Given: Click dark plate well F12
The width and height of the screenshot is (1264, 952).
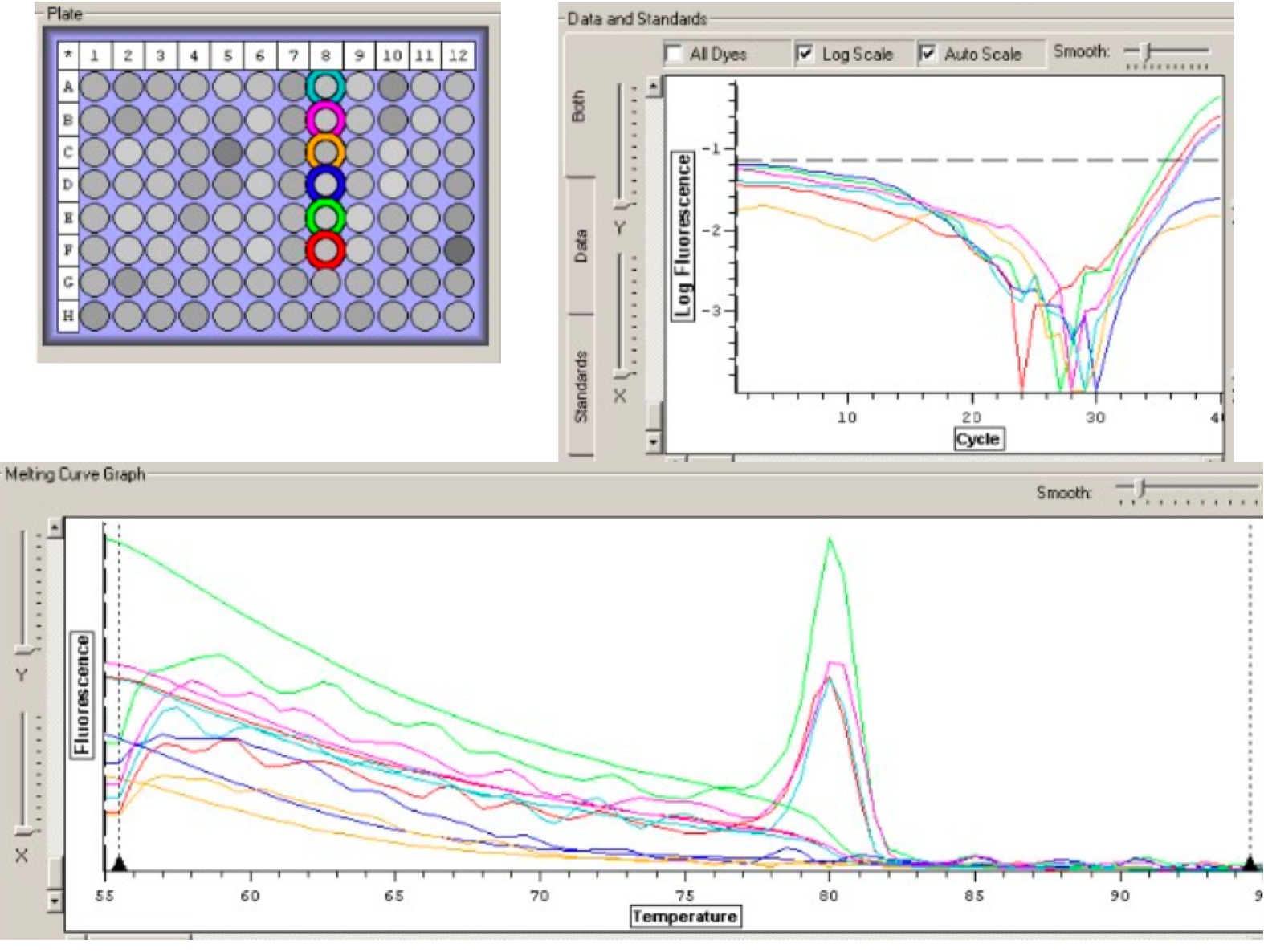Looking at the screenshot, I should point(459,250).
